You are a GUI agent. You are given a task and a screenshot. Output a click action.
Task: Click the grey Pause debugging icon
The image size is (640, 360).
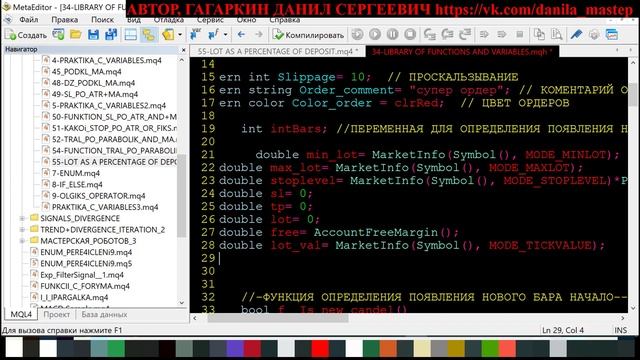click(392, 35)
